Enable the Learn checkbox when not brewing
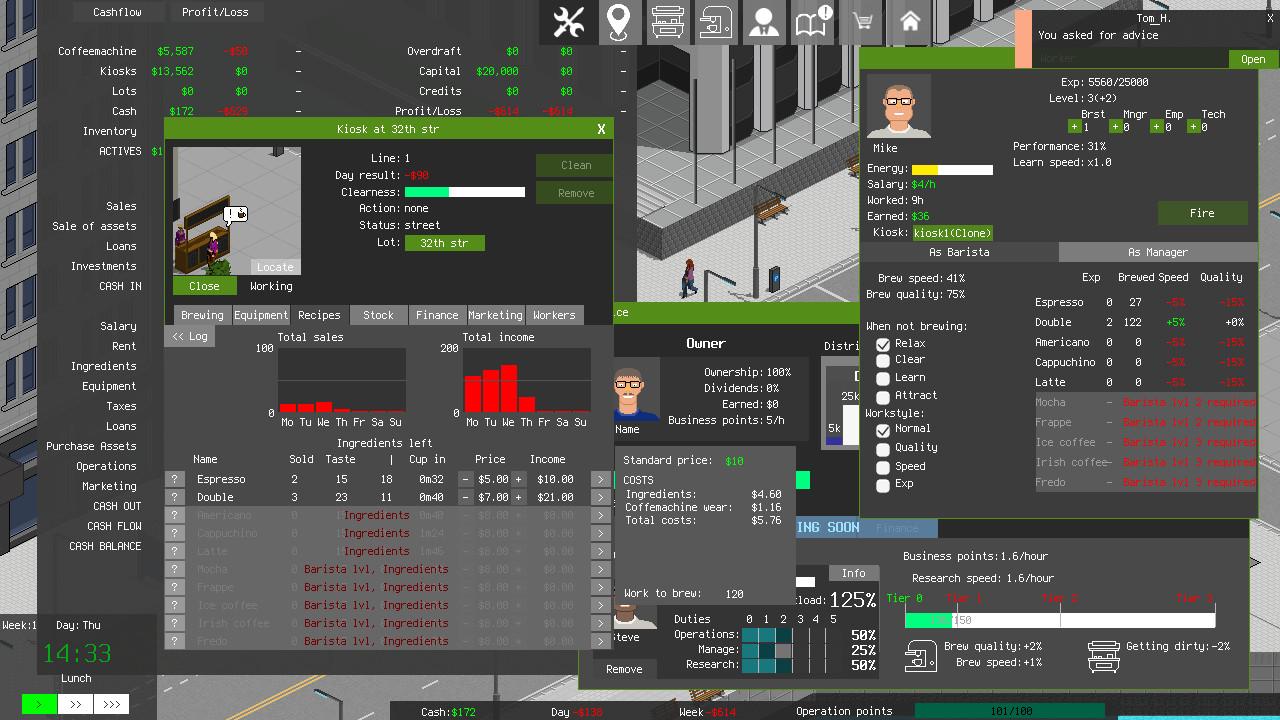This screenshot has height=720, width=1280. [x=883, y=379]
